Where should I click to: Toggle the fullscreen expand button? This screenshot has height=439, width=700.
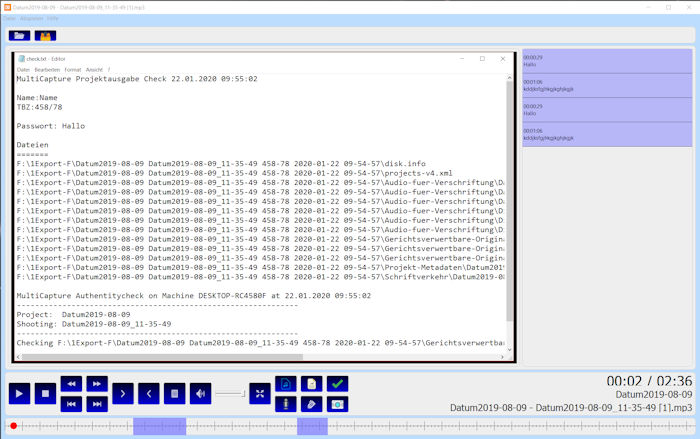tap(260, 393)
